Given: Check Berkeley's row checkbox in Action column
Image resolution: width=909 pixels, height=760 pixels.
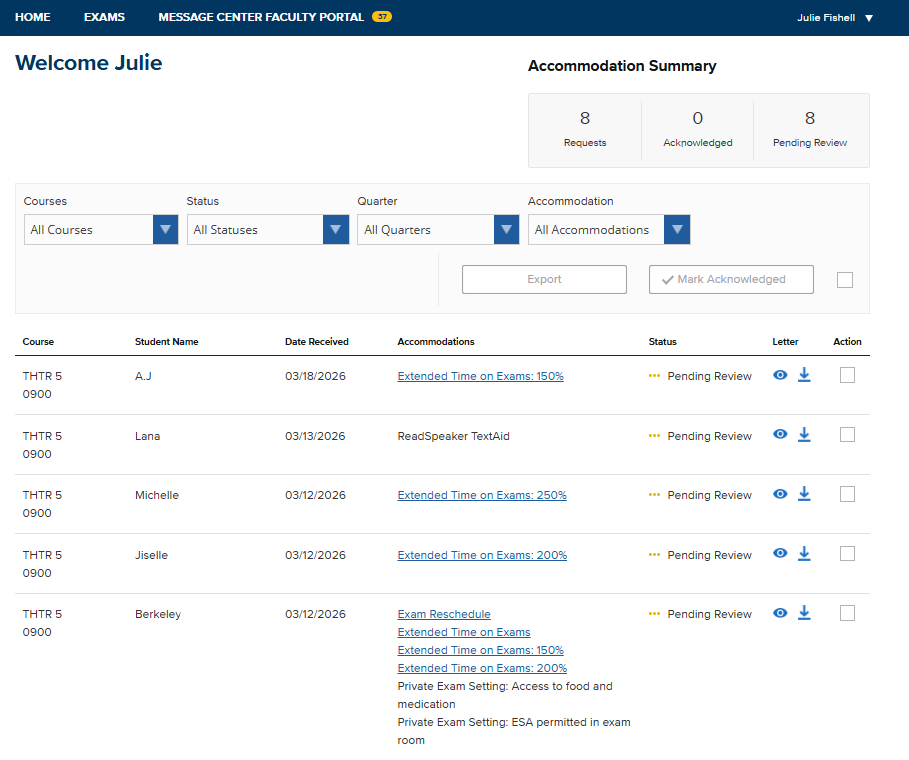Looking at the screenshot, I should point(847,612).
